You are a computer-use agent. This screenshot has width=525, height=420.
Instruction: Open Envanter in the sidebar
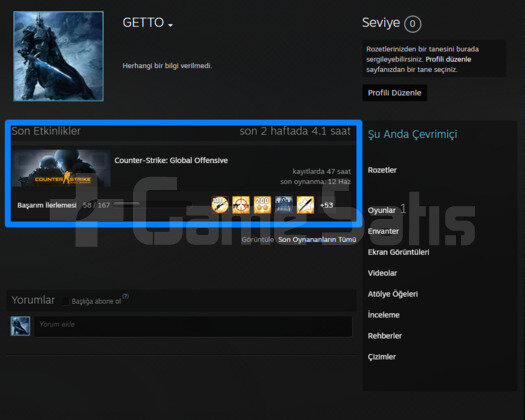[383, 231]
